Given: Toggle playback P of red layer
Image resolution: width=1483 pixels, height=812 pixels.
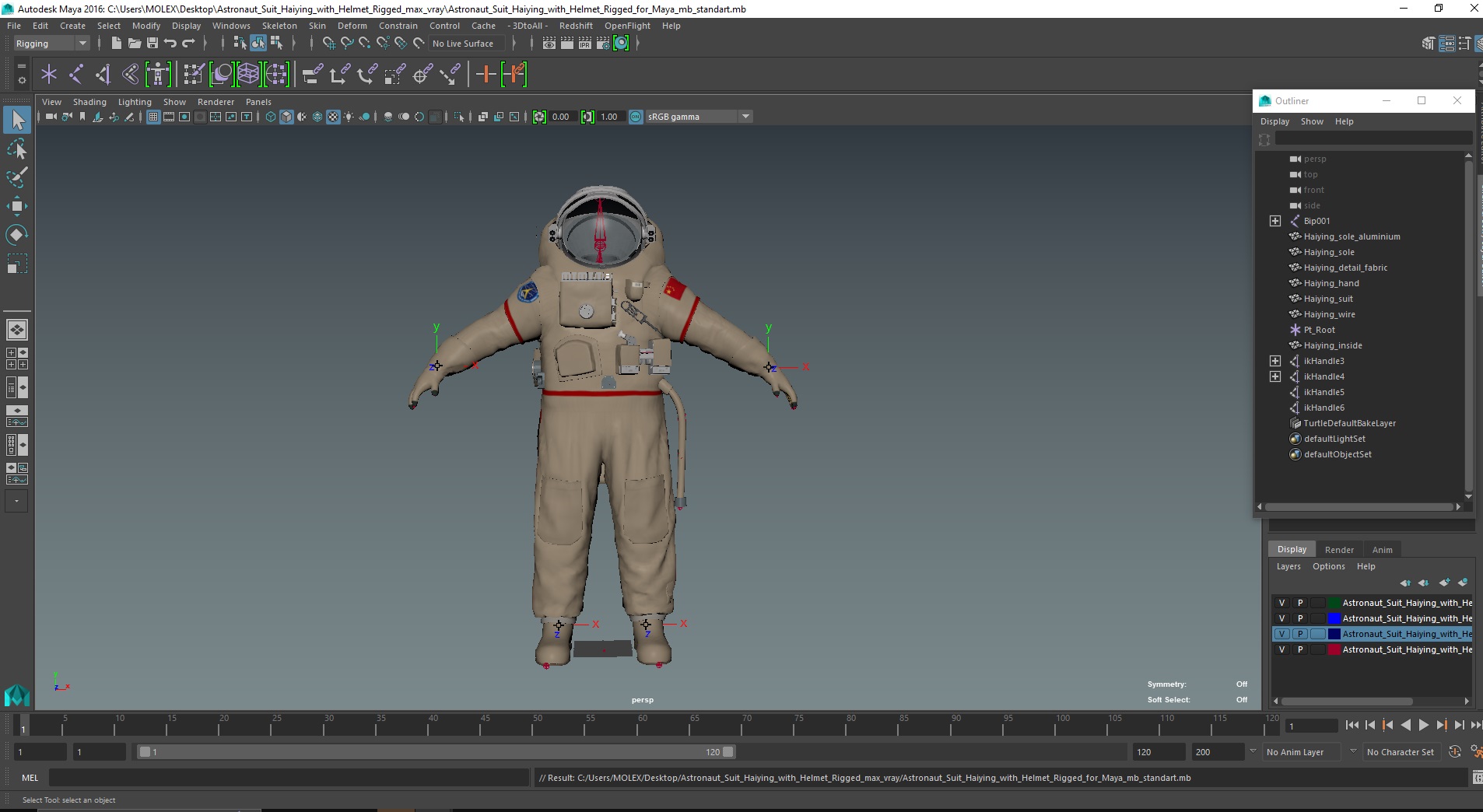Looking at the screenshot, I should (x=1299, y=649).
